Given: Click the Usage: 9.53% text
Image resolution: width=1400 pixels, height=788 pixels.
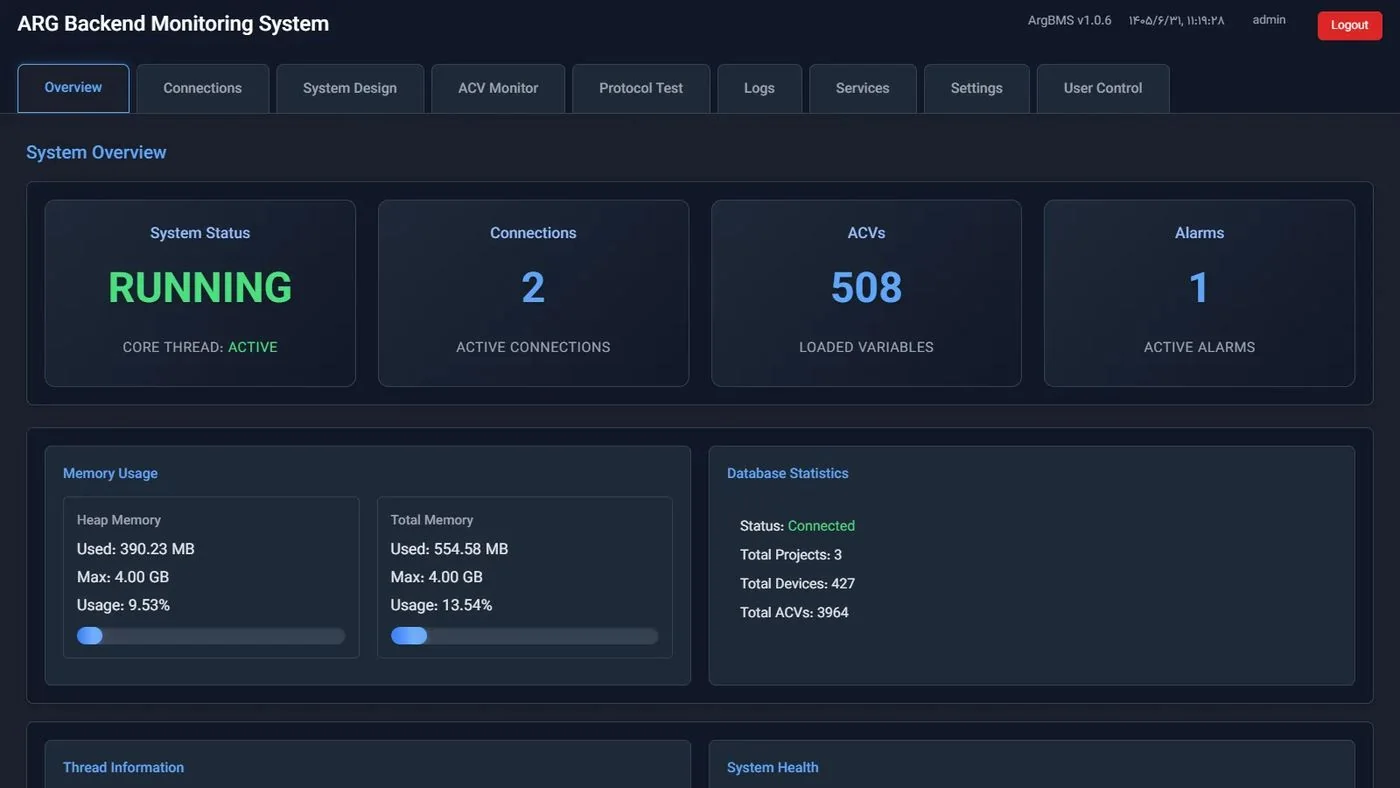Looking at the screenshot, I should pyautogui.click(x=124, y=605).
